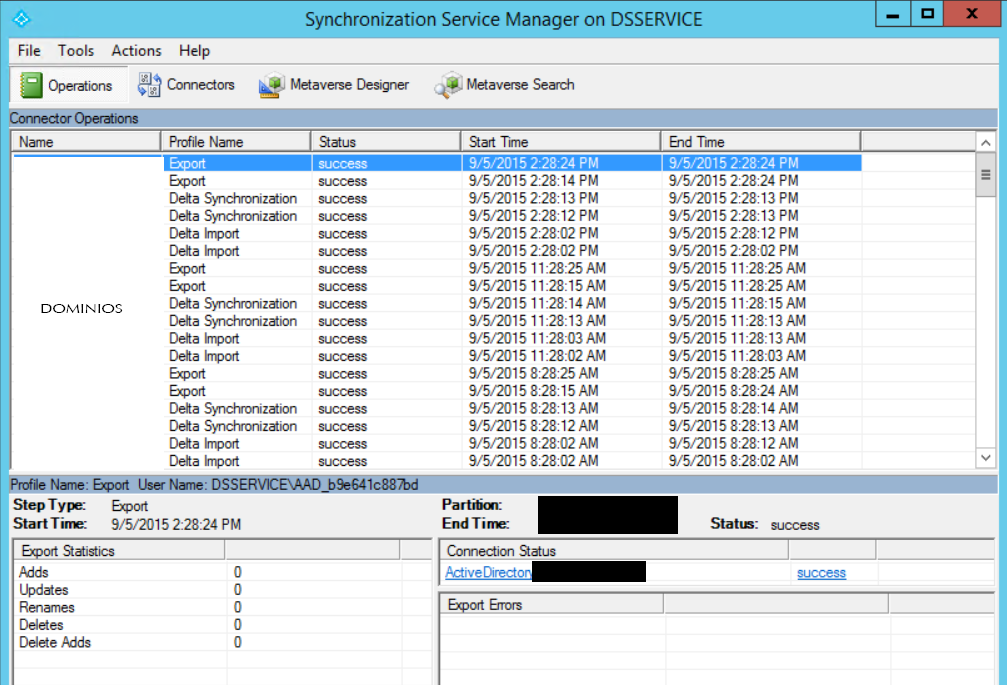Sort operations by Profile Name
Image resolution: width=1007 pixels, height=685 pixels.
(235, 140)
